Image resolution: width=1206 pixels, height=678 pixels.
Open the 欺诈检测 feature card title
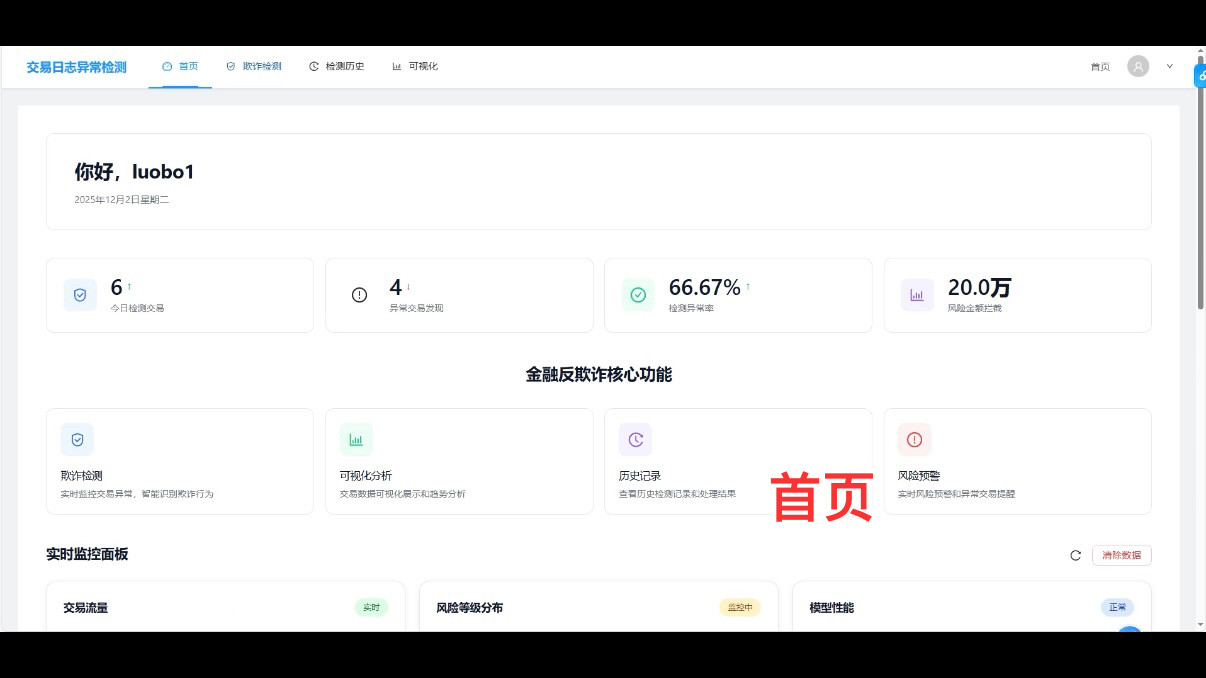pyautogui.click(x=82, y=476)
